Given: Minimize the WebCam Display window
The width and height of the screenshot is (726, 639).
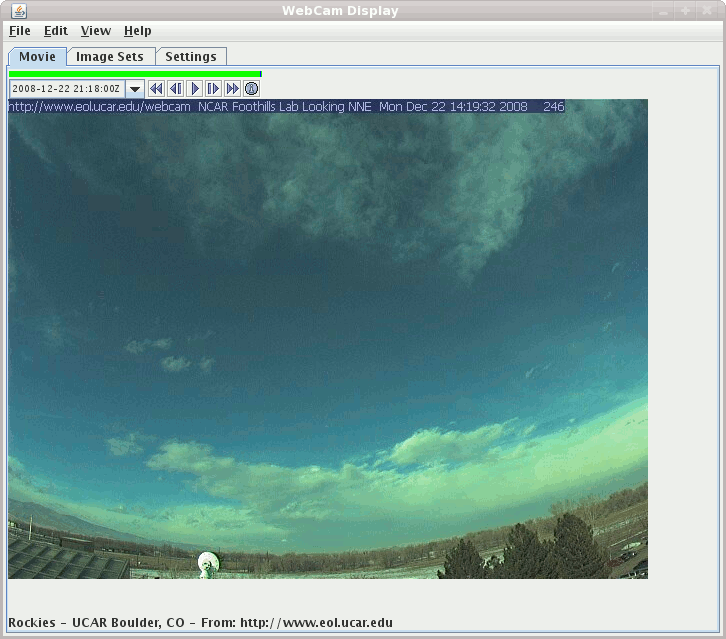Looking at the screenshot, I should click(663, 11).
